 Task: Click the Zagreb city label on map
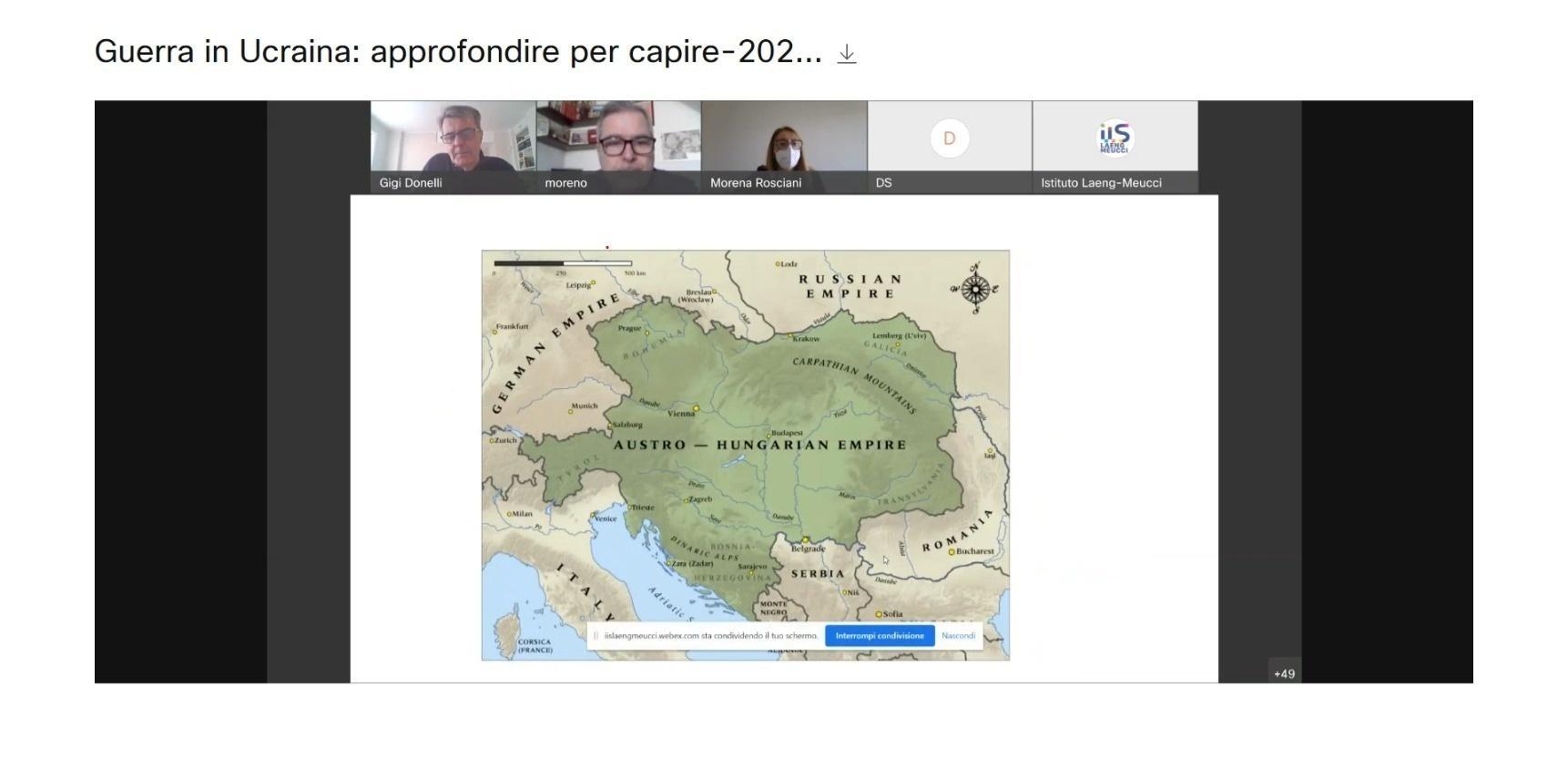coord(700,499)
